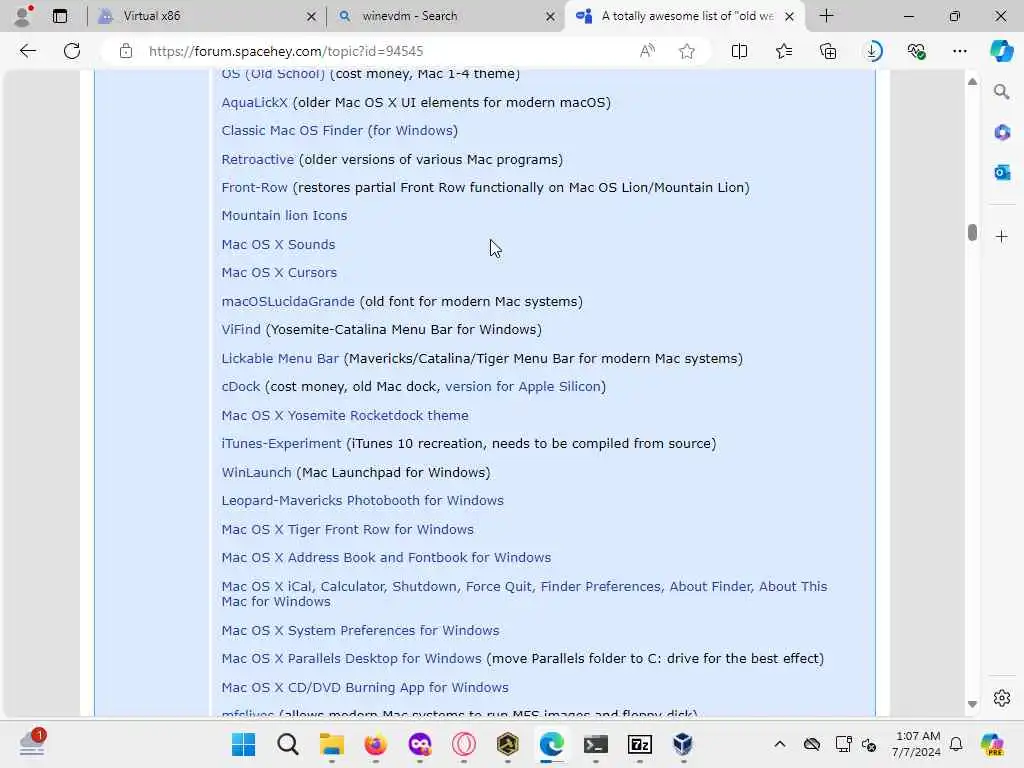
Task: Open the ViFind link
Action: pos(241,330)
